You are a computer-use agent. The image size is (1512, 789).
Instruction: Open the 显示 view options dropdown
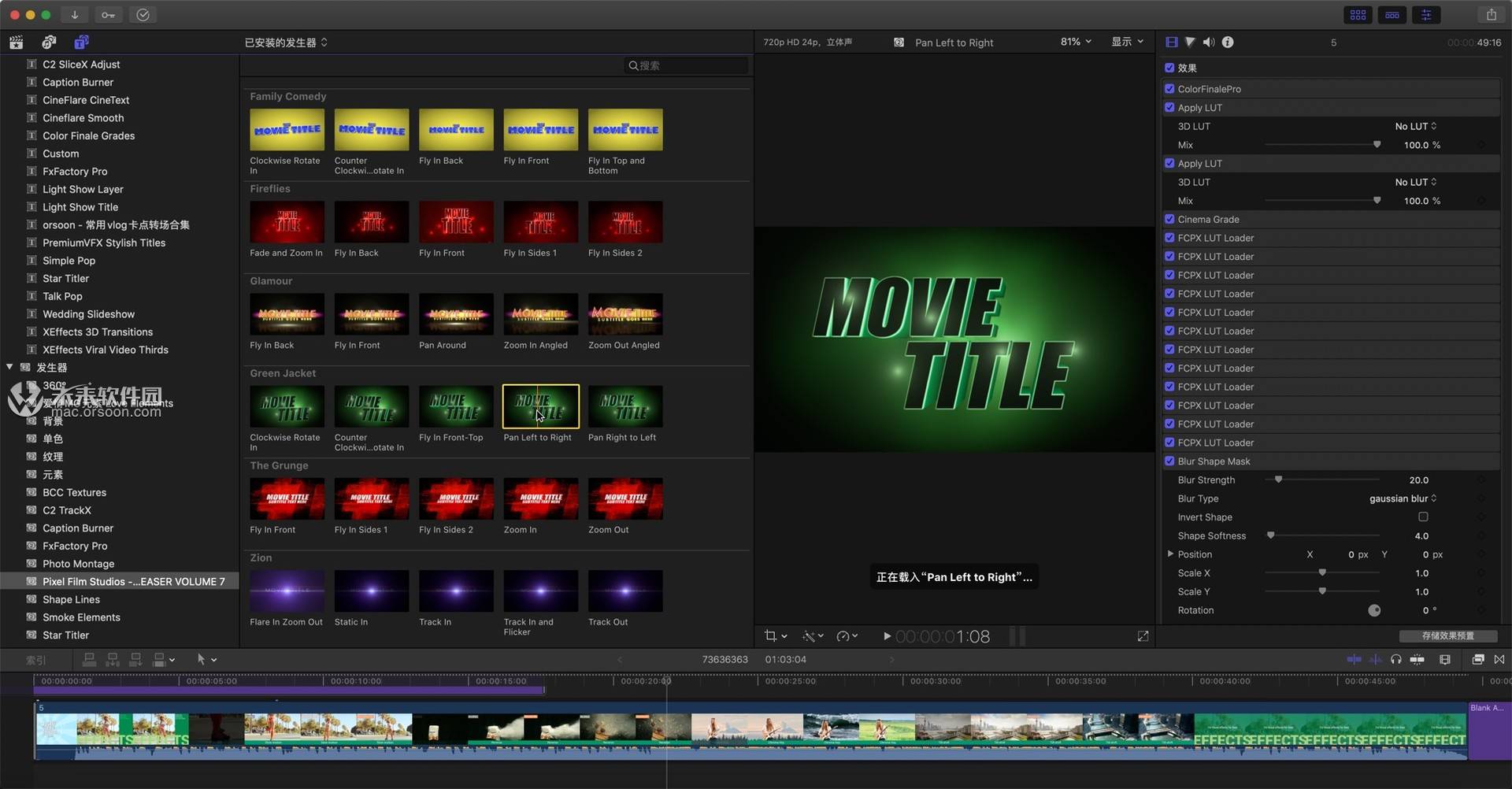tap(1127, 42)
